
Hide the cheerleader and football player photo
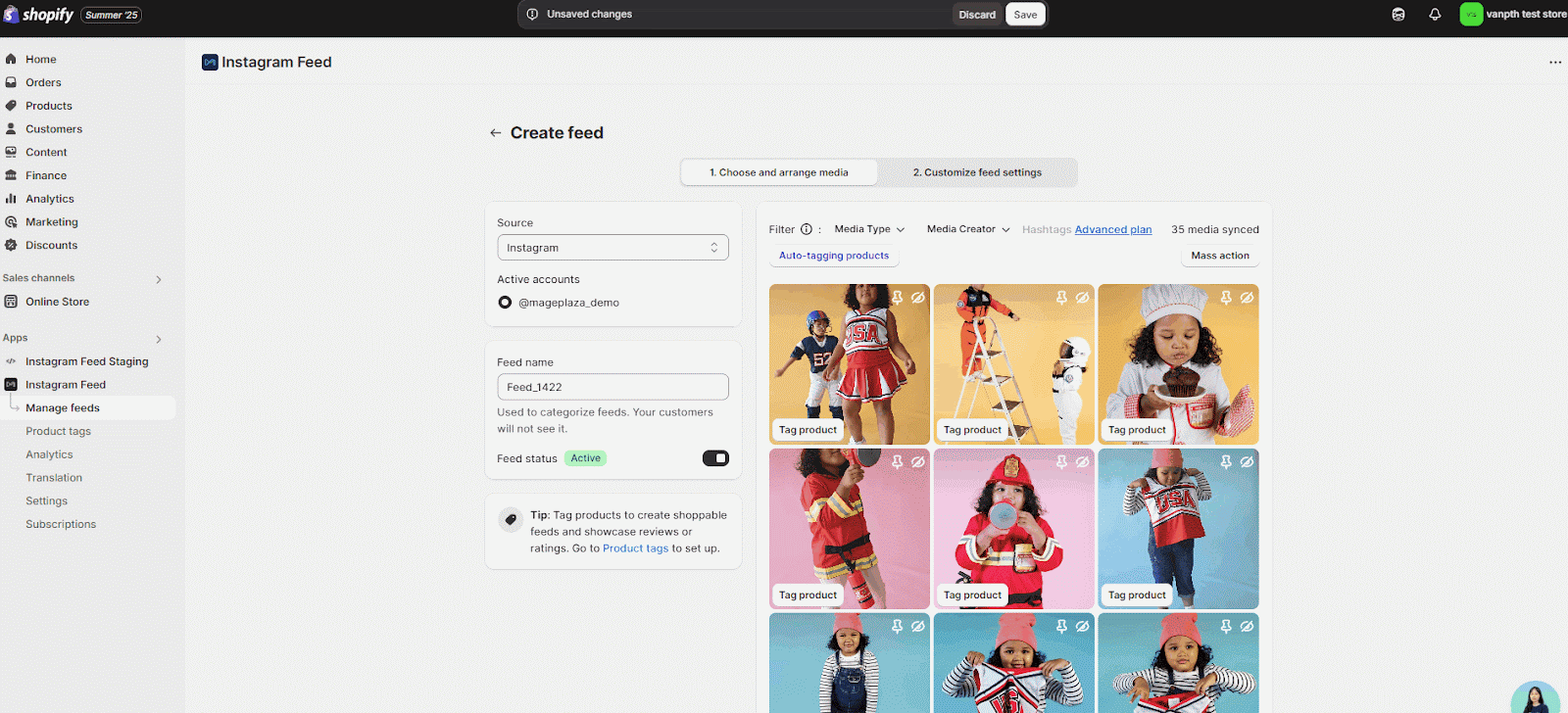pyautogui.click(x=918, y=297)
